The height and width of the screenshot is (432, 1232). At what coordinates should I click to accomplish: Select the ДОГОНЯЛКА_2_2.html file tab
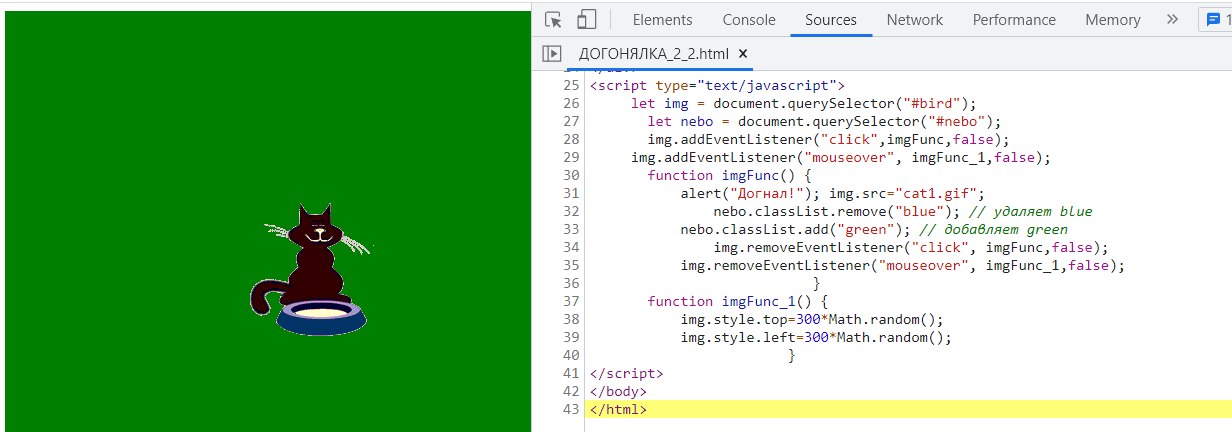point(653,54)
